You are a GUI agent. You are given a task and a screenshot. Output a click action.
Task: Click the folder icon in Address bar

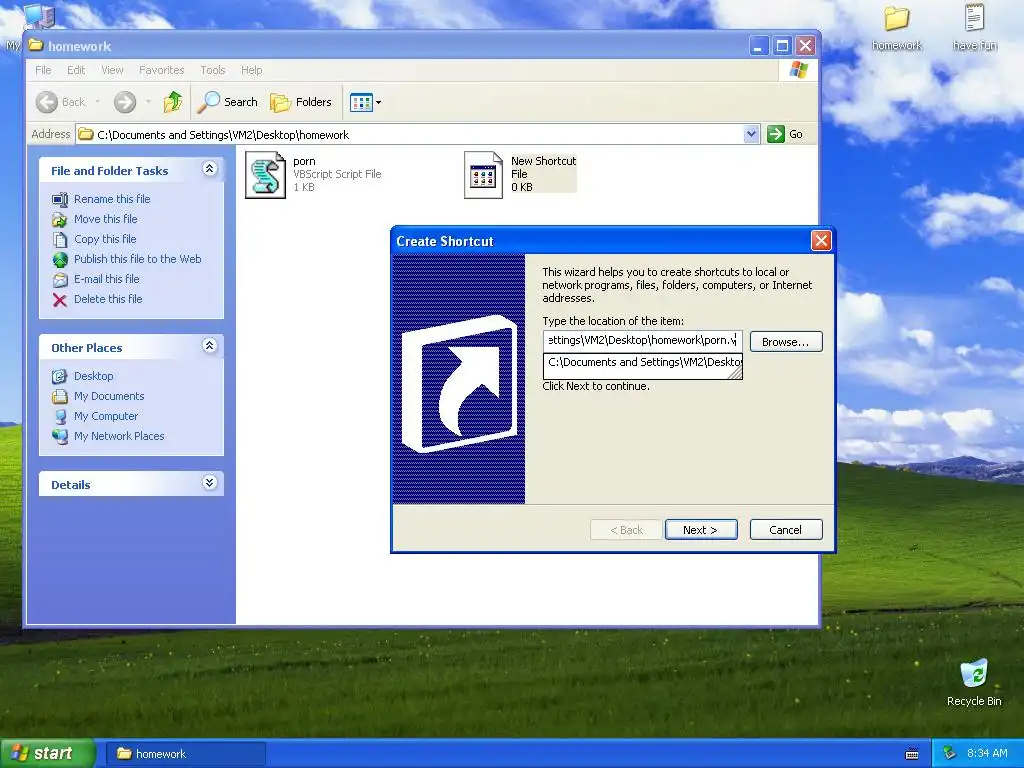86,135
